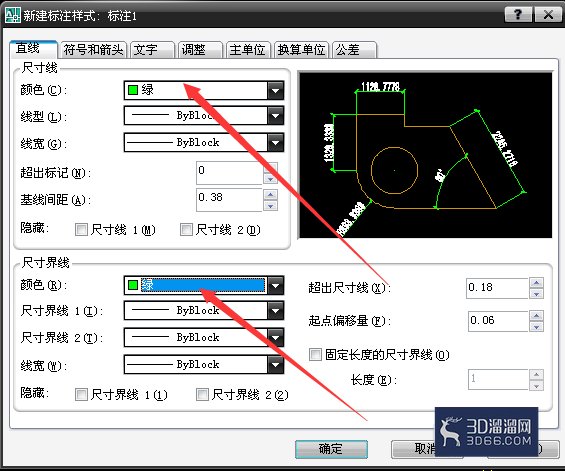The width and height of the screenshot is (565, 471).
Task: Expand dimension line 线型(L) dropdown
Action: pyautogui.click(x=276, y=116)
